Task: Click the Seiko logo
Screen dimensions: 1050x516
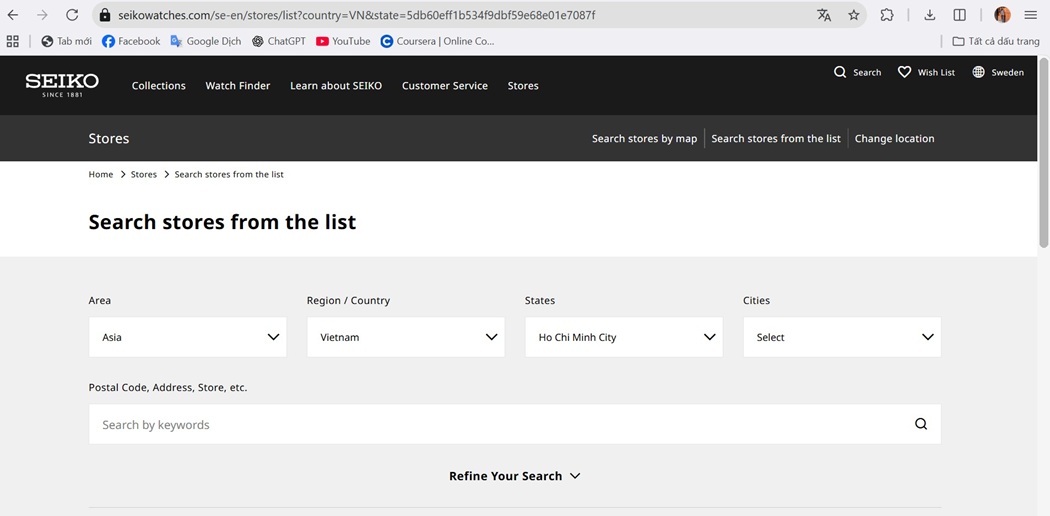Action: (62, 85)
